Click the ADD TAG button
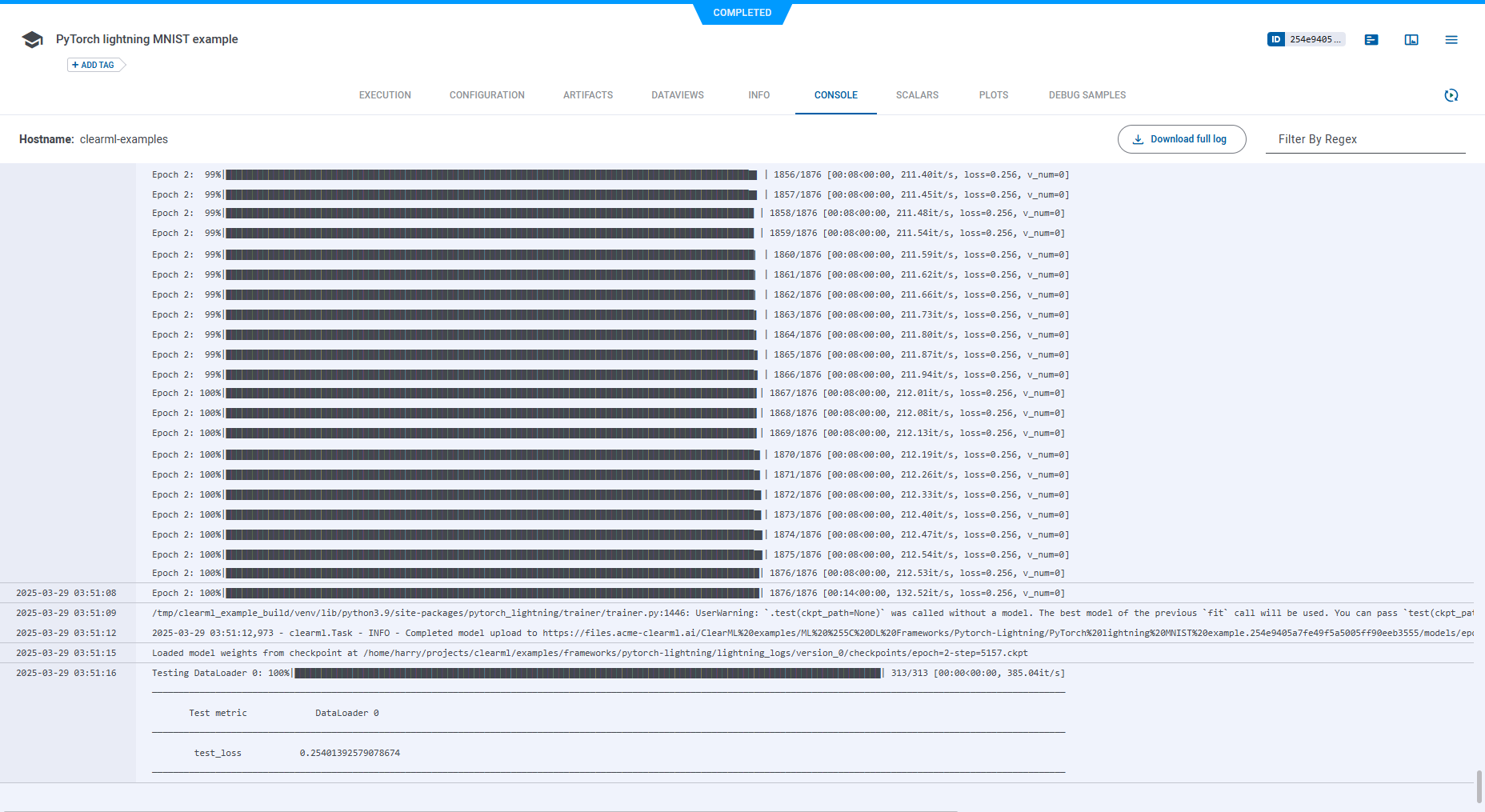The width and height of the screenshot is (1485, 812). pyautogui.click(x=94, y=65)
